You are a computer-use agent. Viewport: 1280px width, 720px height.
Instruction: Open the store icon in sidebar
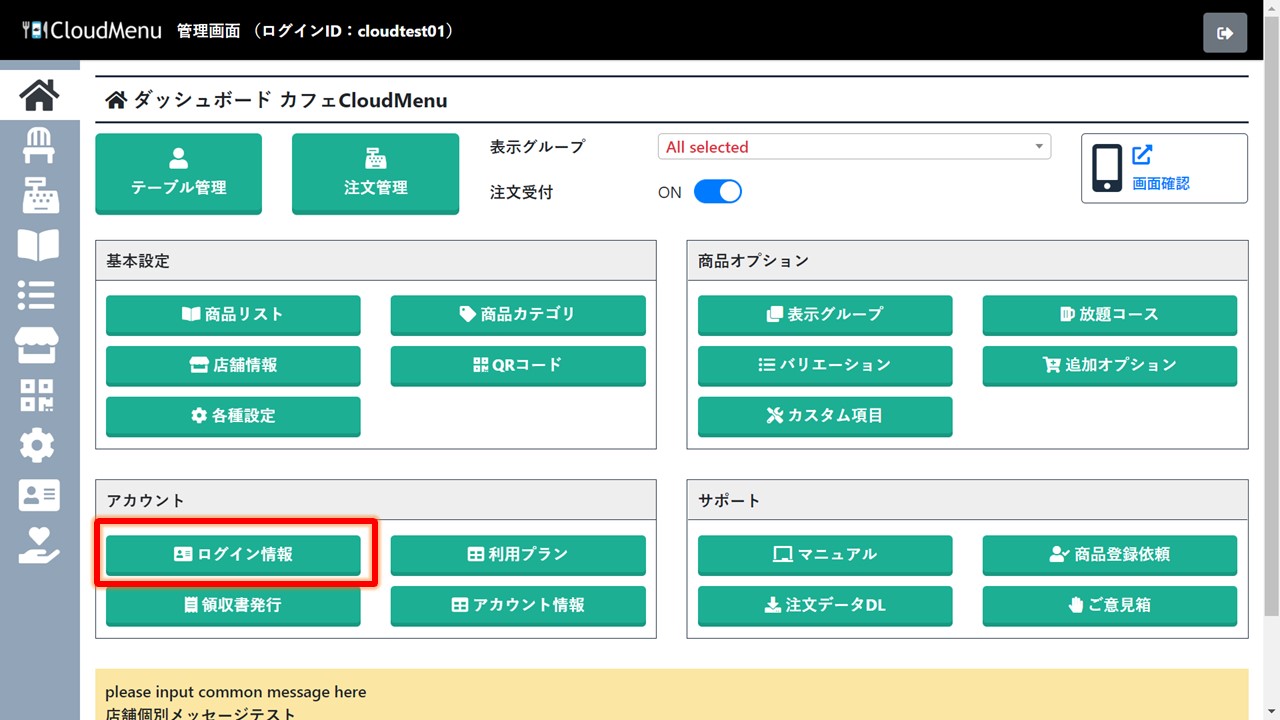point(37,345)
